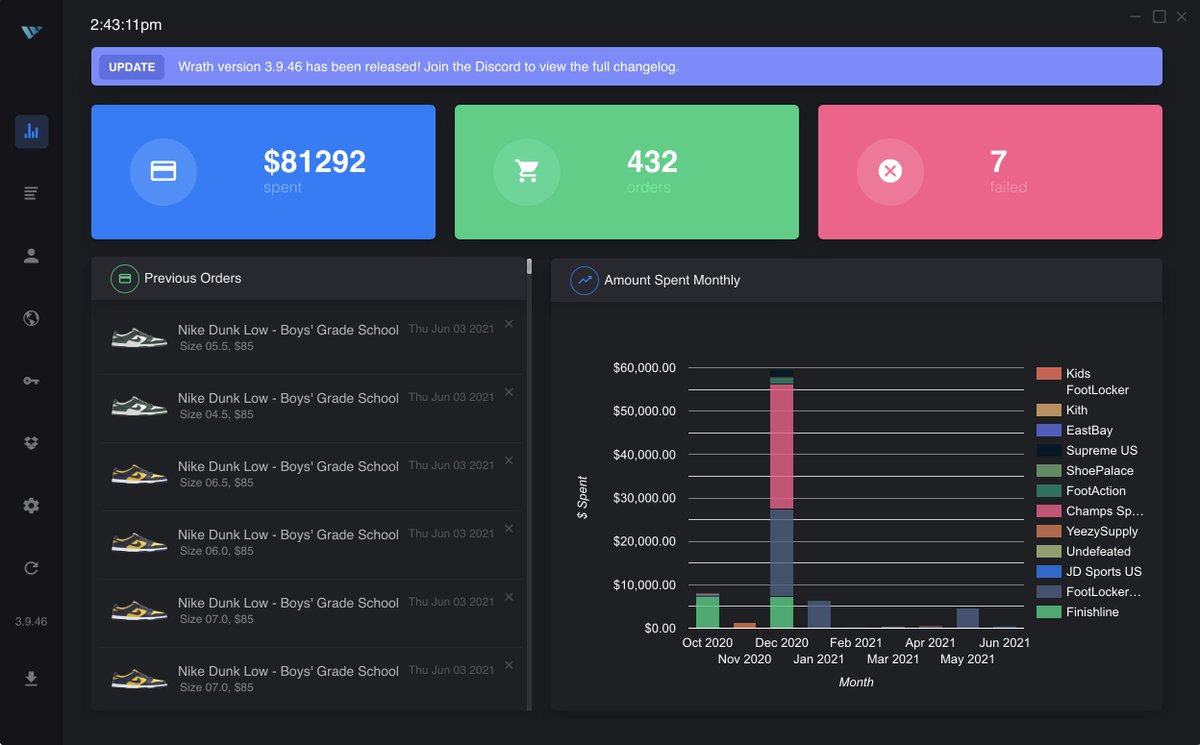Click the download update icon in sidebar
This screenshot has width=1200, height=745.
click(31, 679)
